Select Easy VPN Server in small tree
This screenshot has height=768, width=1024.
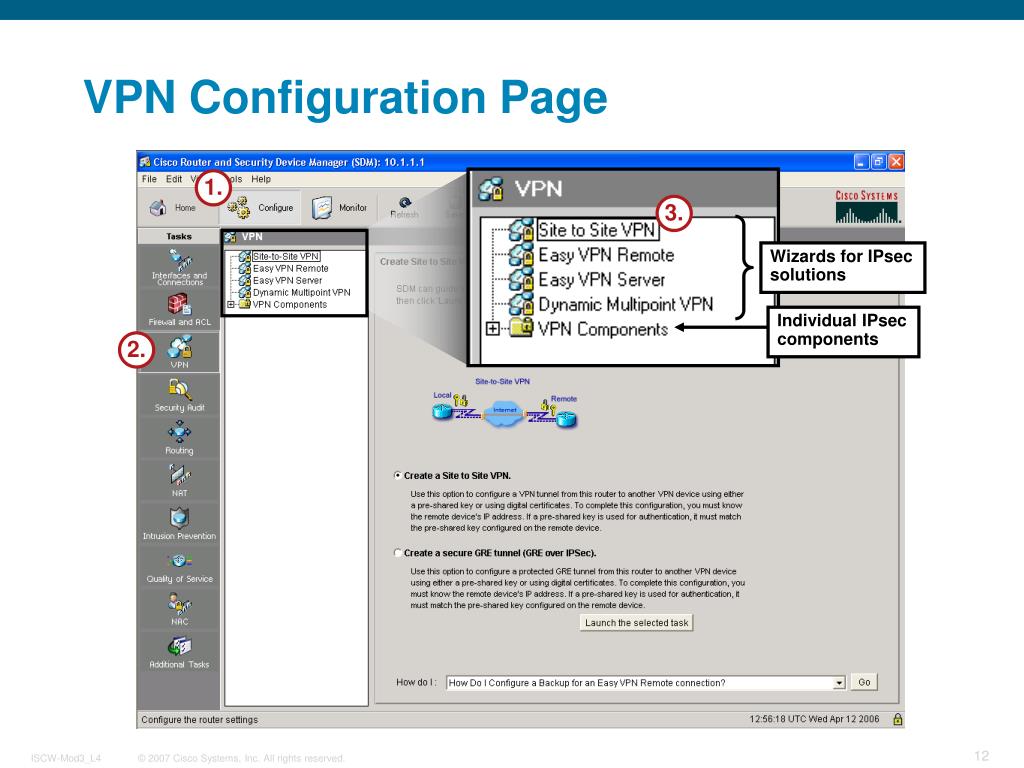click(287, 280)
